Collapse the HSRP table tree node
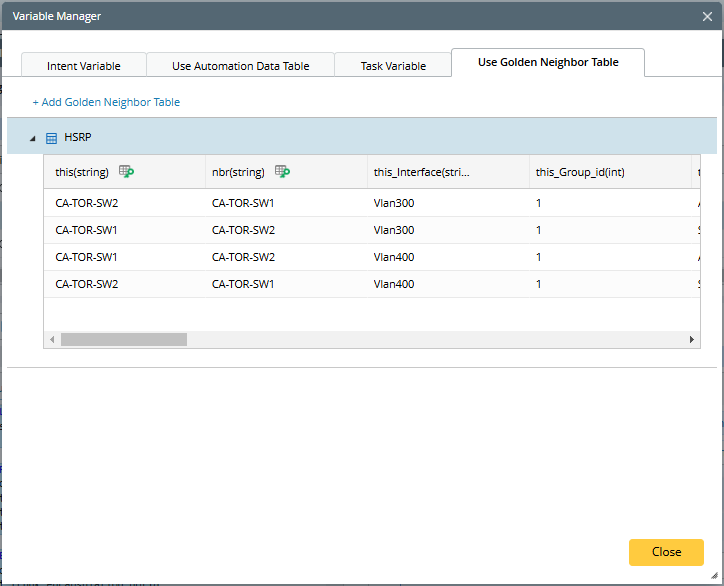The height and width of the screenshot is (586, 724). click(32, 138)
